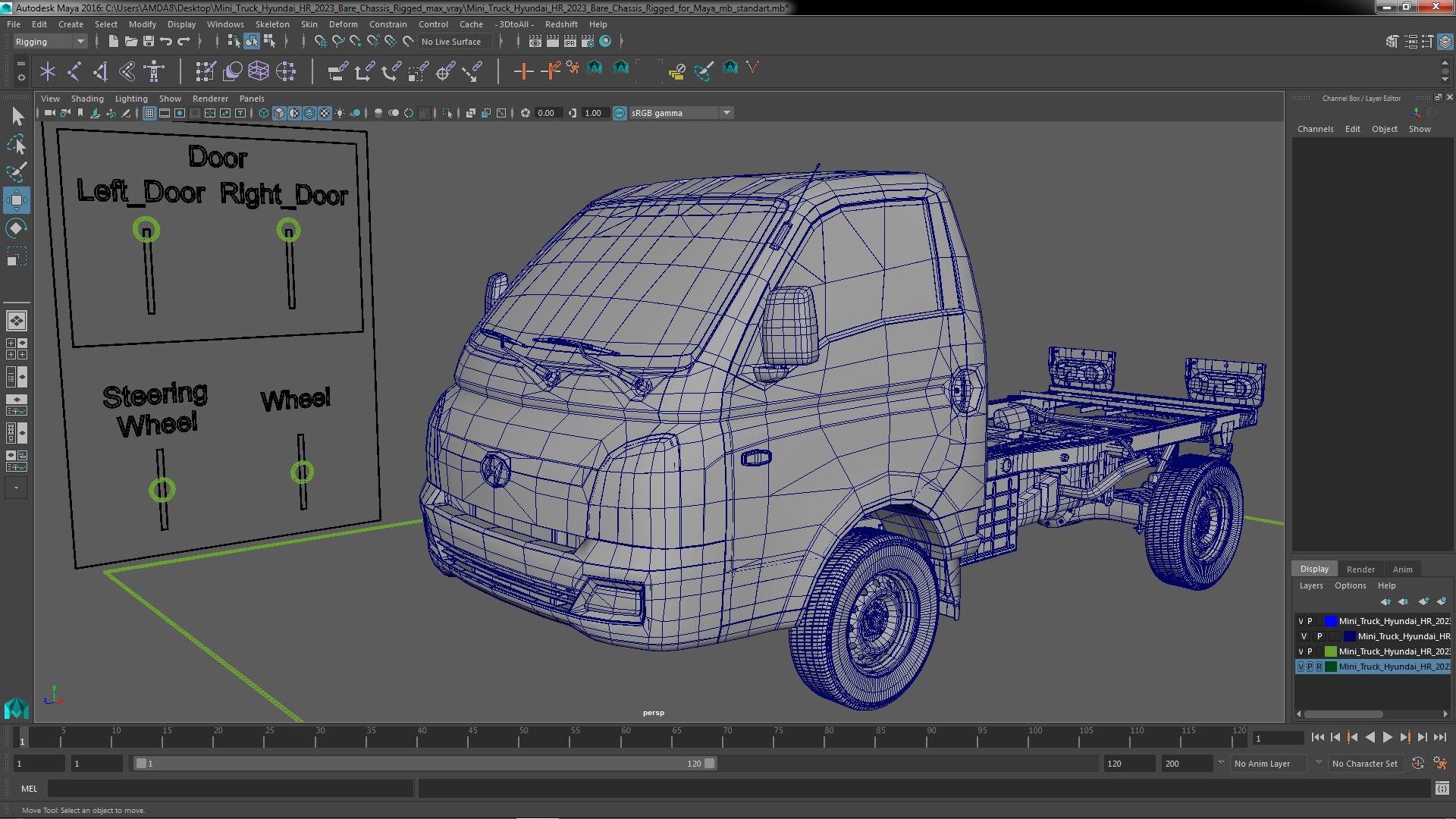The image size is (1456, 819).
Task: Click the HumanIK character figure shelf icon
Action: point(154,71)
